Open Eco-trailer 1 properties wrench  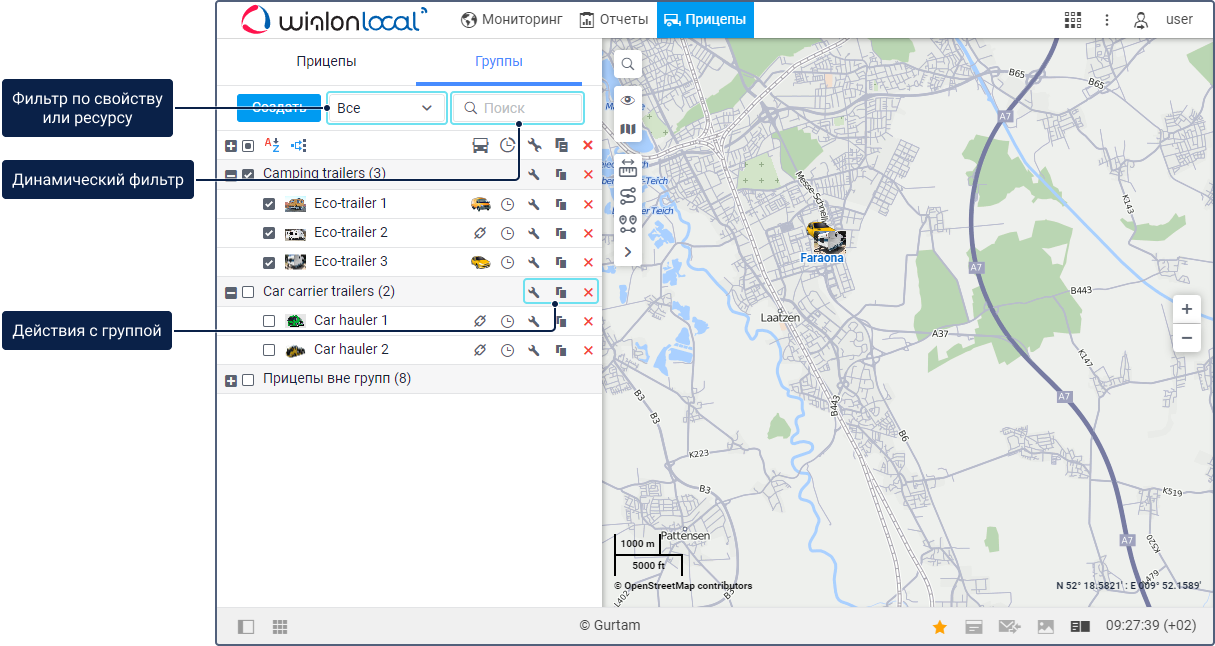(x=534, y=204)
